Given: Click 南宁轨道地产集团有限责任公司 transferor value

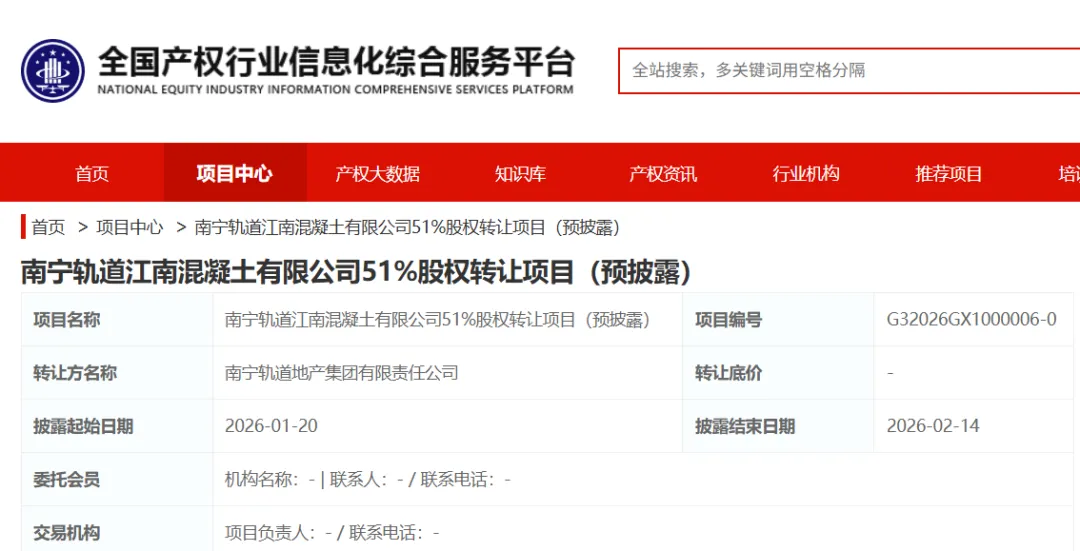Looking at the screenshot, I should (342, 373).
